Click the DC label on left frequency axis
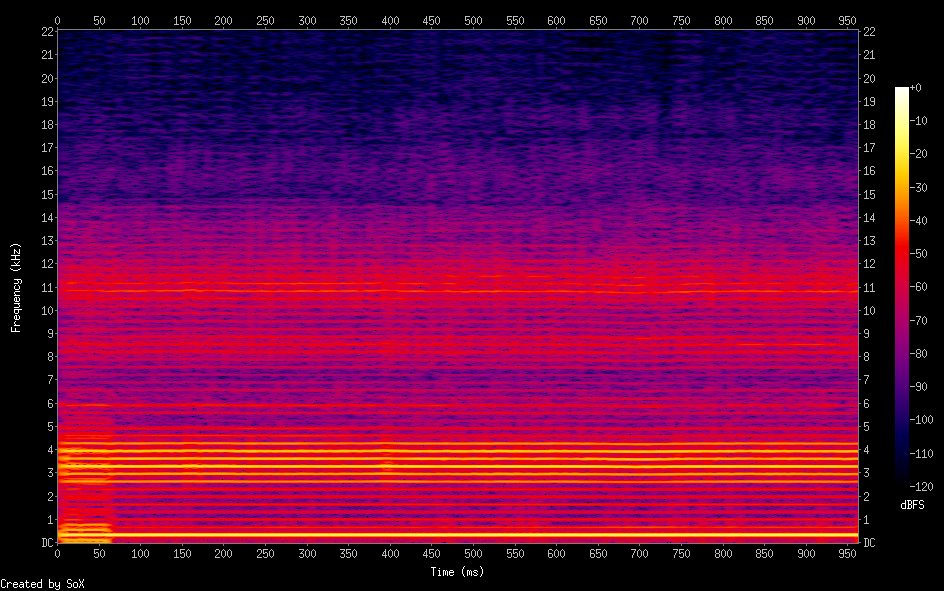The image size is (944, 591). tap(46, 543)
